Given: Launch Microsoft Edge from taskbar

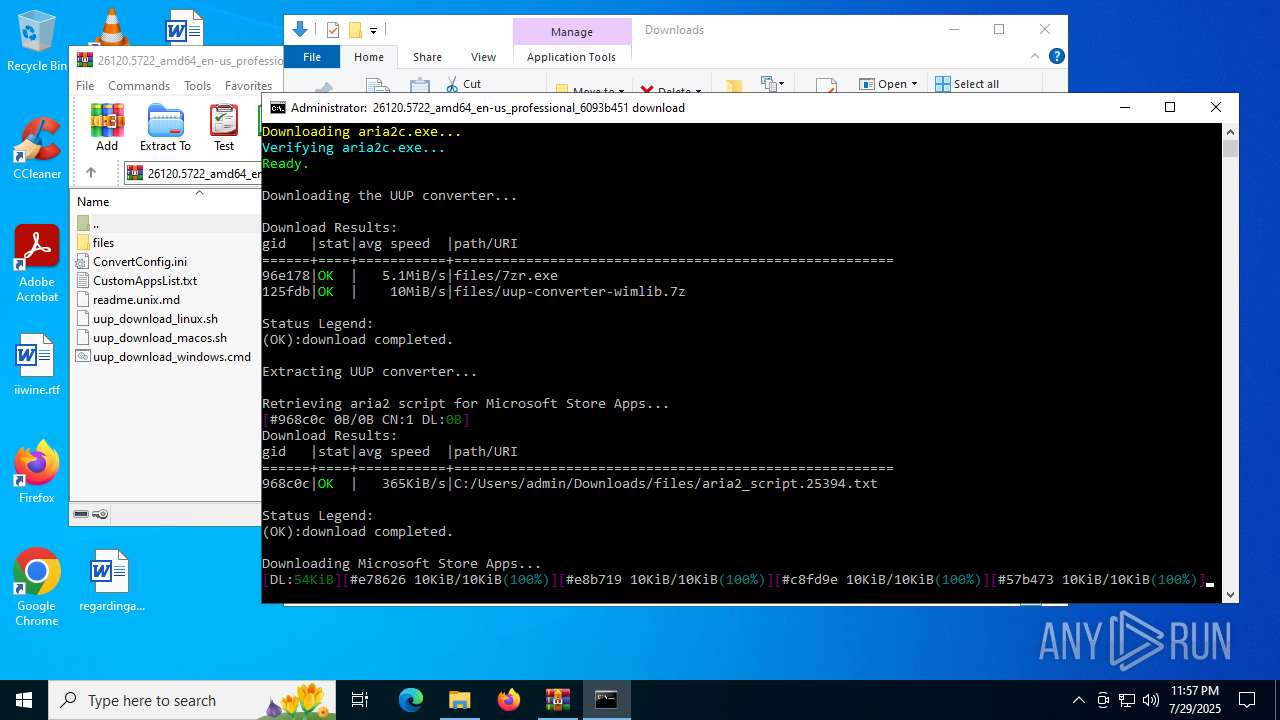Looking at the screenshot, I should pyautogui.click(x=411, y=700).
